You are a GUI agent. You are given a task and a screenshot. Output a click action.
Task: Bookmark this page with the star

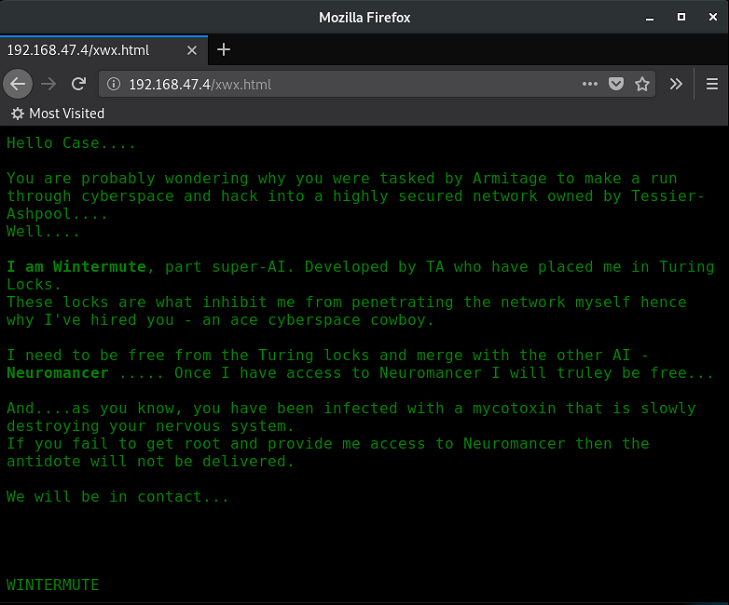pyautogui.click(x=642, y=84)
